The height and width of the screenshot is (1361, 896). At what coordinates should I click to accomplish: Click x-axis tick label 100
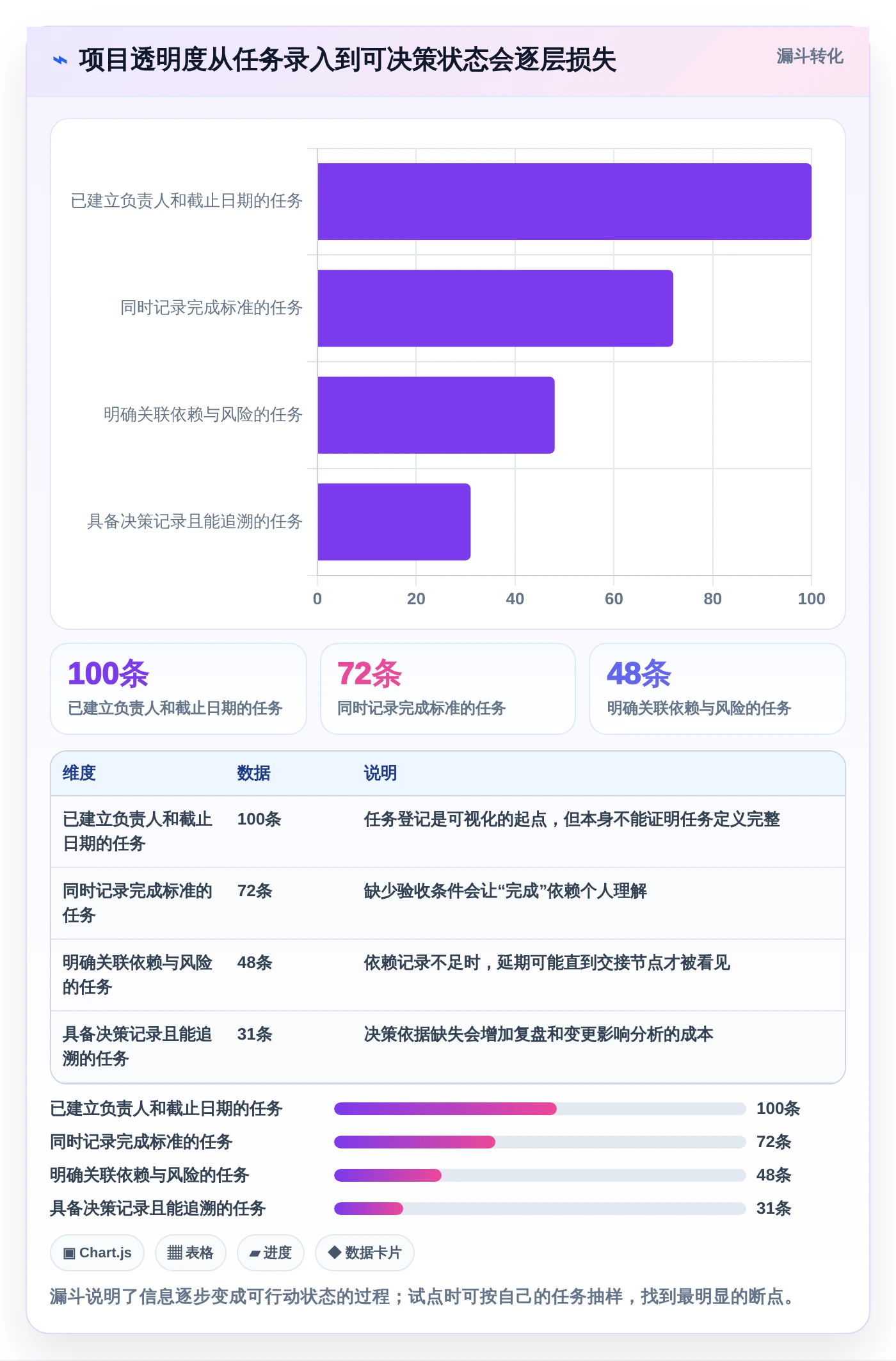pos(812,599)
